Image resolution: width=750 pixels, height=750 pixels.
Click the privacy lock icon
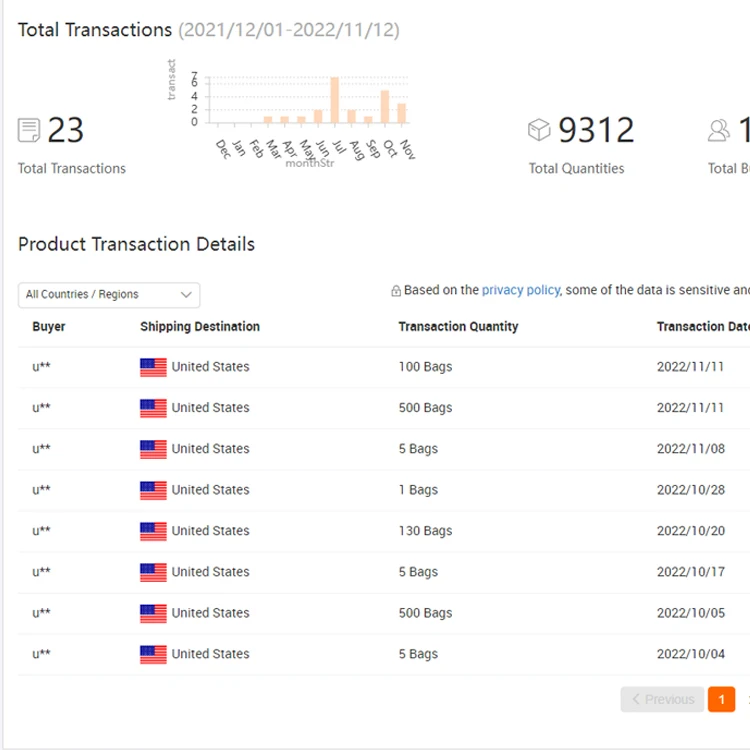tap(396, 291)
